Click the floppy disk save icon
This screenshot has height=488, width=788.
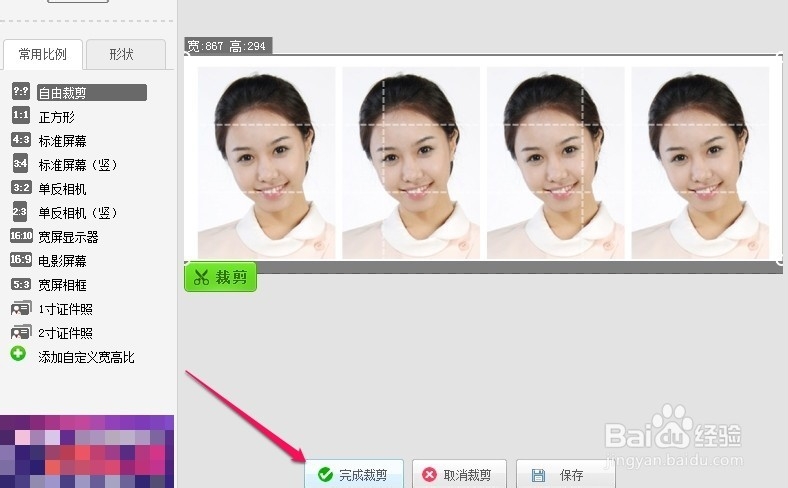tap(538, 475)
